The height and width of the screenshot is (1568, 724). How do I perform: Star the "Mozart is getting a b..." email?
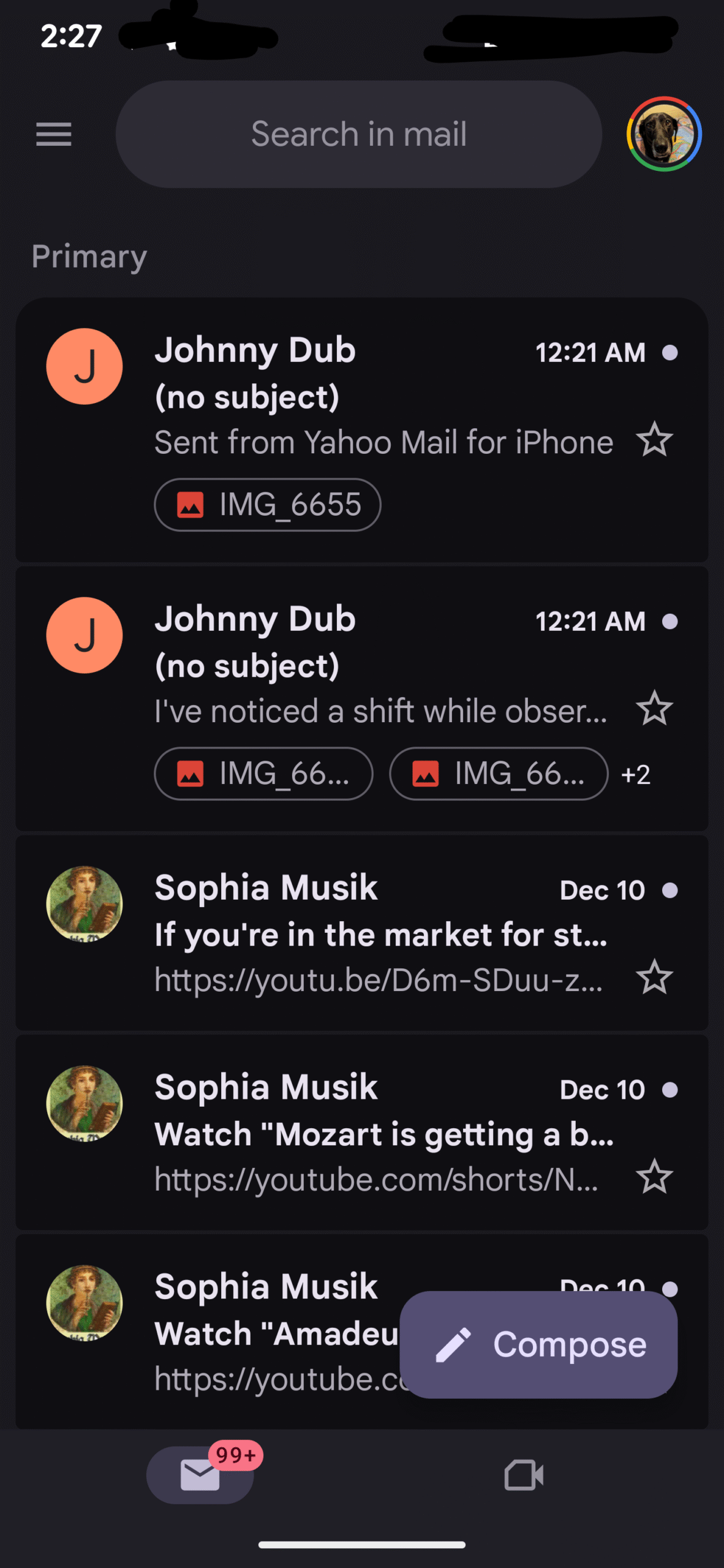point(654,1177)
